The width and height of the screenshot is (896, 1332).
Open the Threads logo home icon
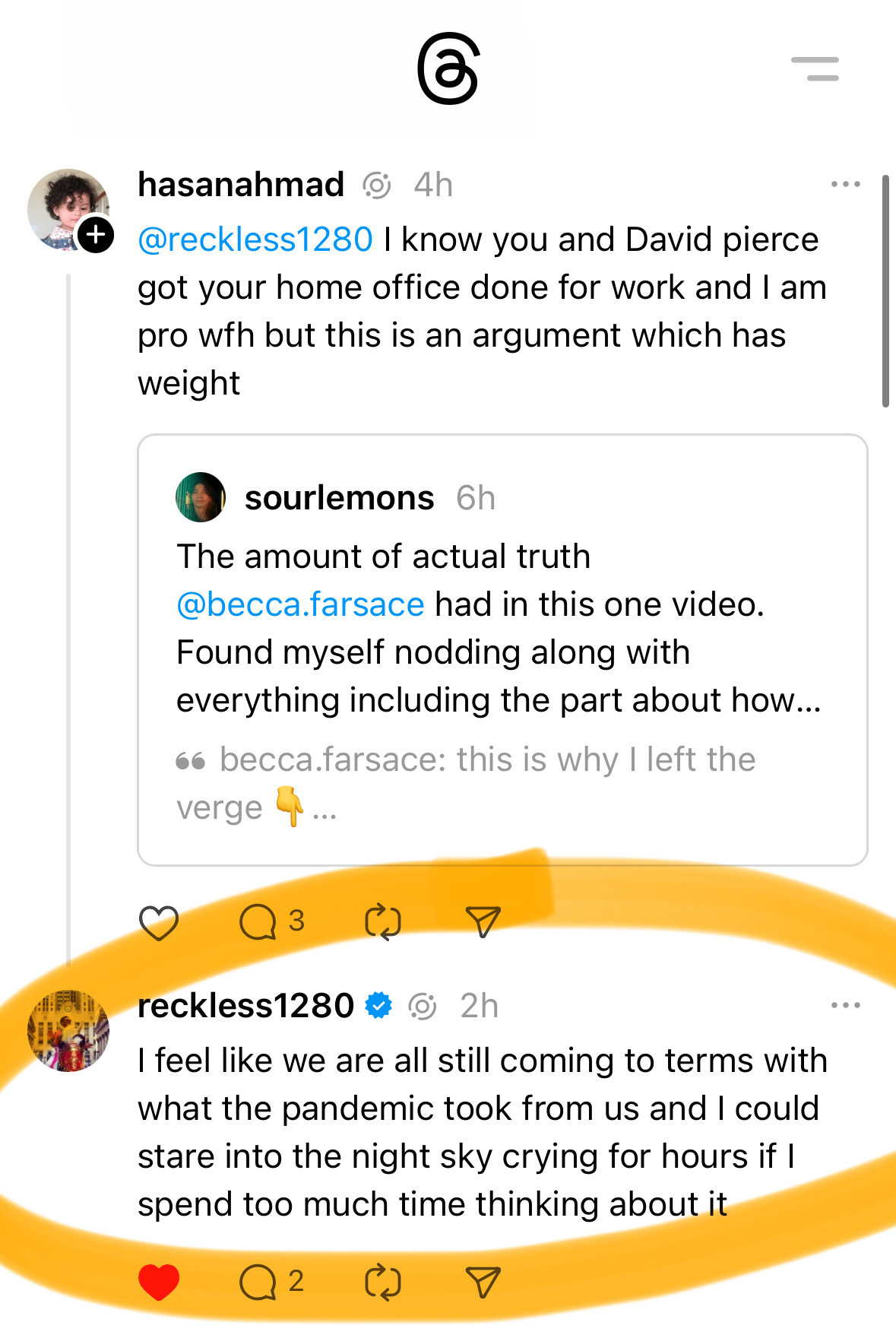pyautogui.click(x=448, y=68)
